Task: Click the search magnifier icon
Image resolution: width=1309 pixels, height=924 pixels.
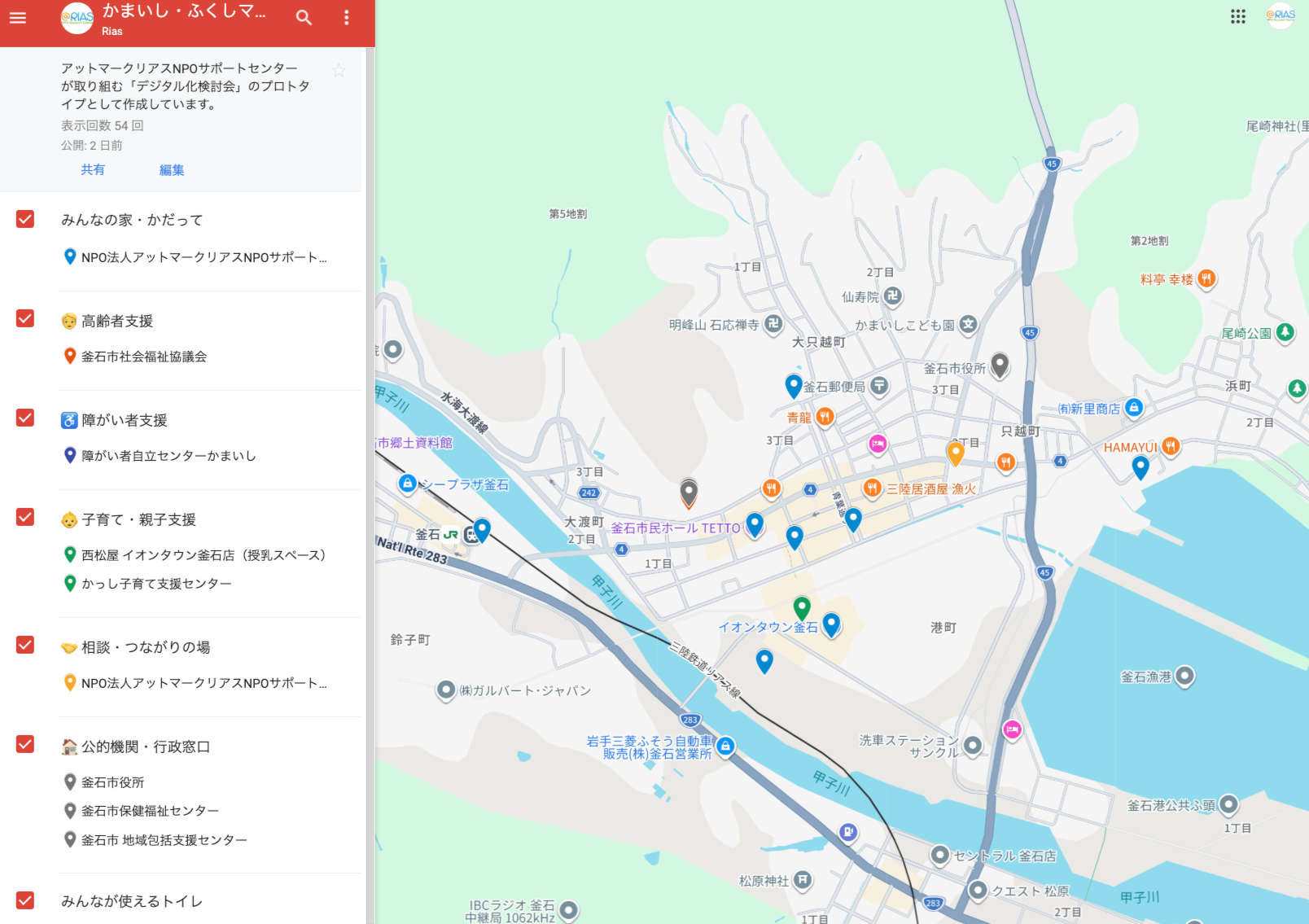Action: tap(304, 18)
